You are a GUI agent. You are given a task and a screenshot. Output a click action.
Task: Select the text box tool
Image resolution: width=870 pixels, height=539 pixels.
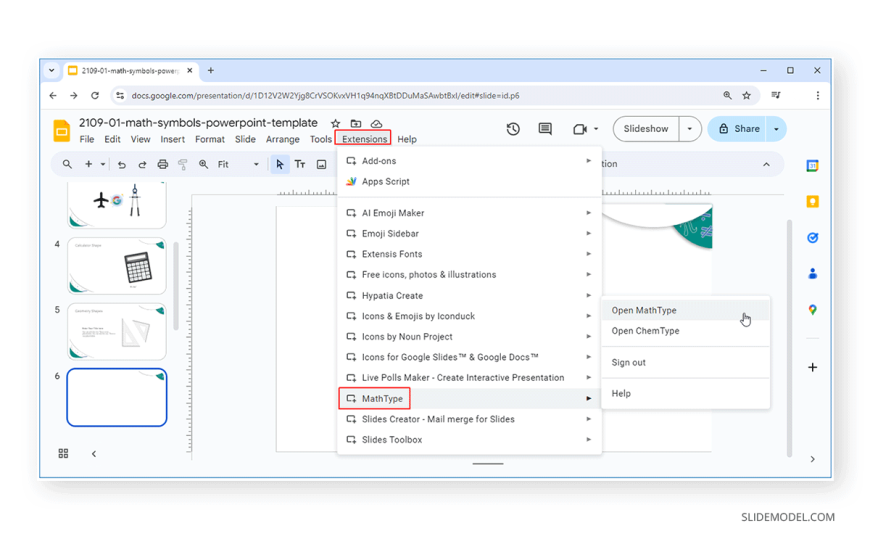click(300, 164)
